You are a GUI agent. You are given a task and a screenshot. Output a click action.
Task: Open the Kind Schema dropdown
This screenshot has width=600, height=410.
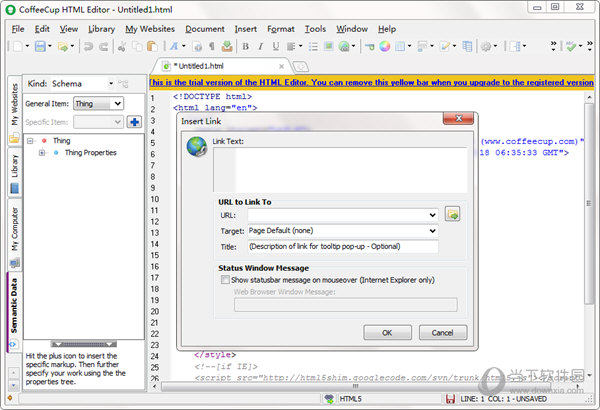pyautogui.click(x=111, y=83)
